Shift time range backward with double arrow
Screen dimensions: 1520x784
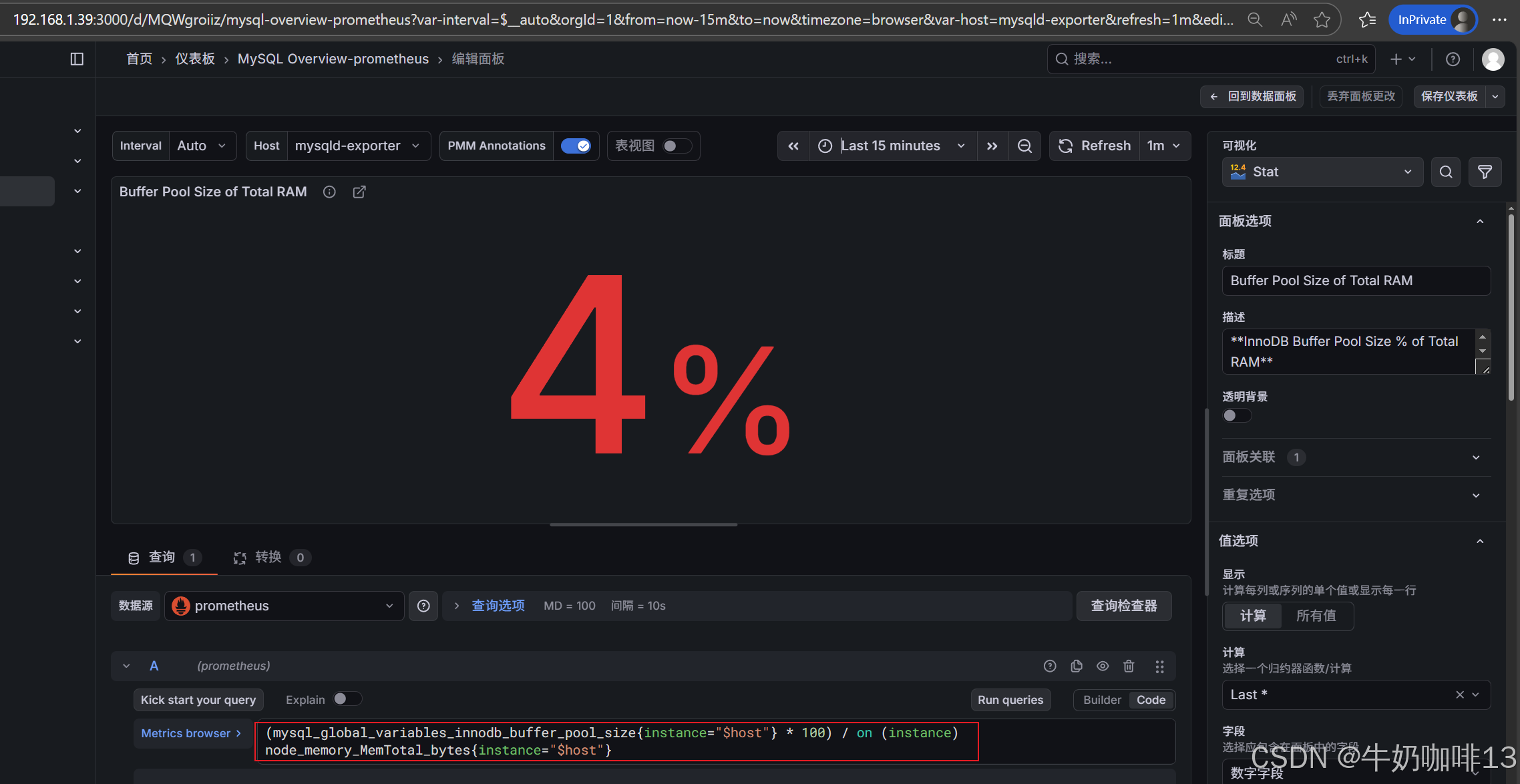coord(793,146)
